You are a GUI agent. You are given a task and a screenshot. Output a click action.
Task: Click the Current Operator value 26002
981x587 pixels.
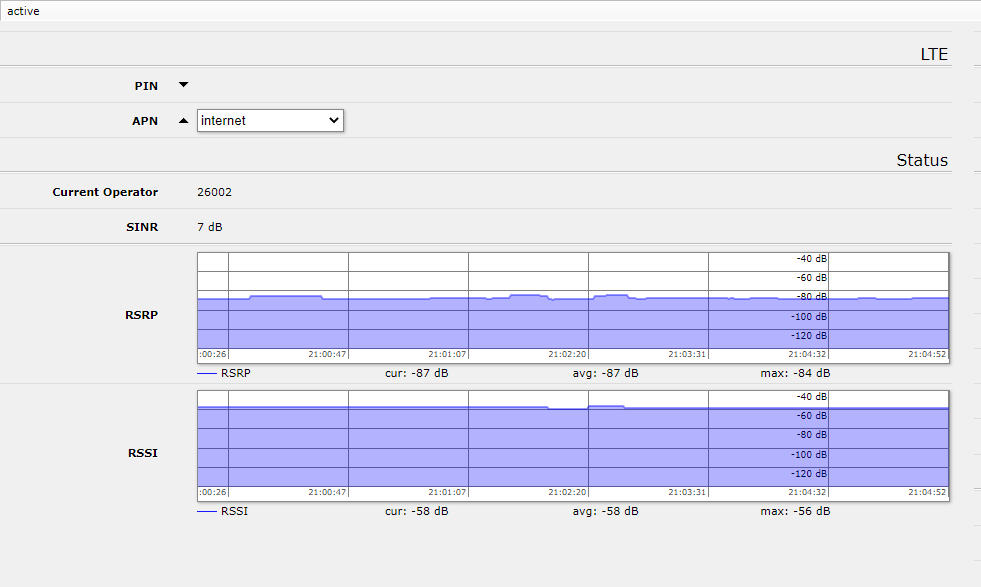(x=214, y=192)
